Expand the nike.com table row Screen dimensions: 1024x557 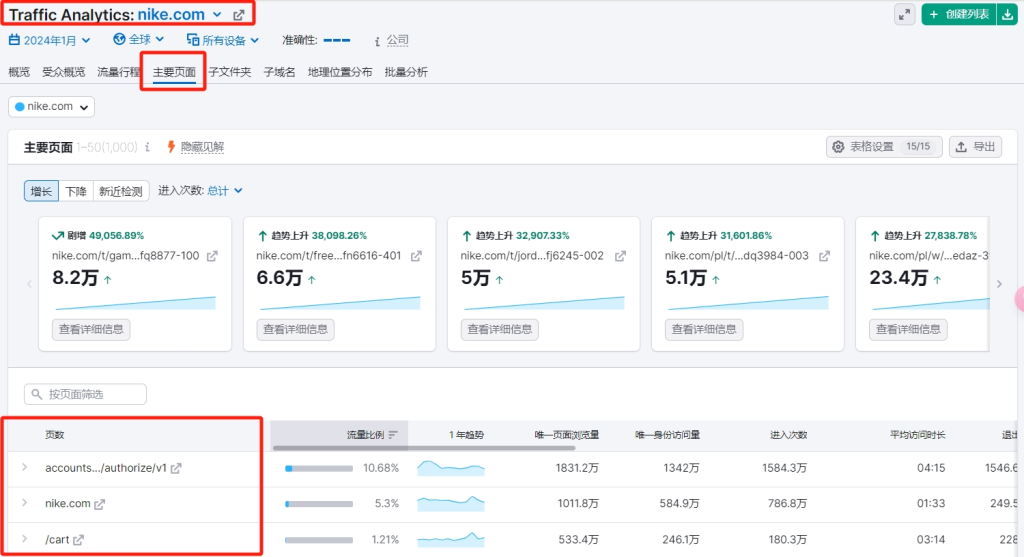(24, 503)
